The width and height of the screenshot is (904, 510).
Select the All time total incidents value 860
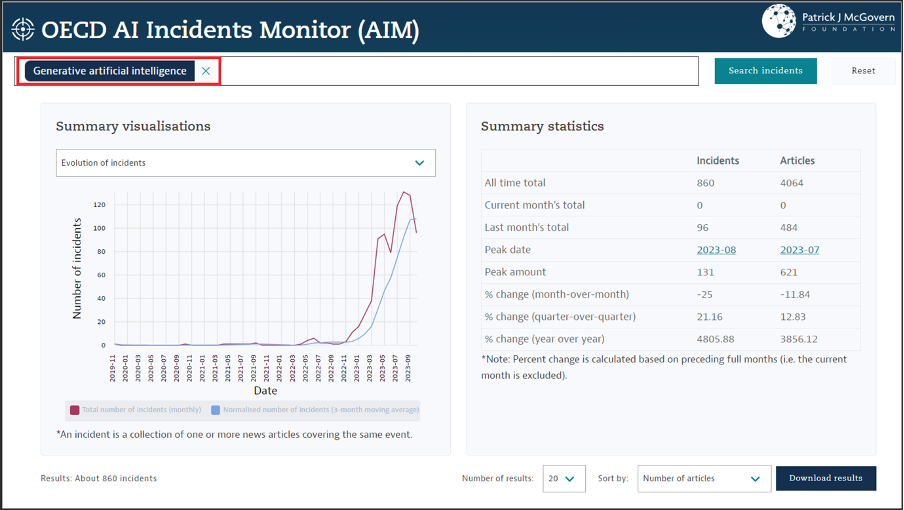pos(705,183)
